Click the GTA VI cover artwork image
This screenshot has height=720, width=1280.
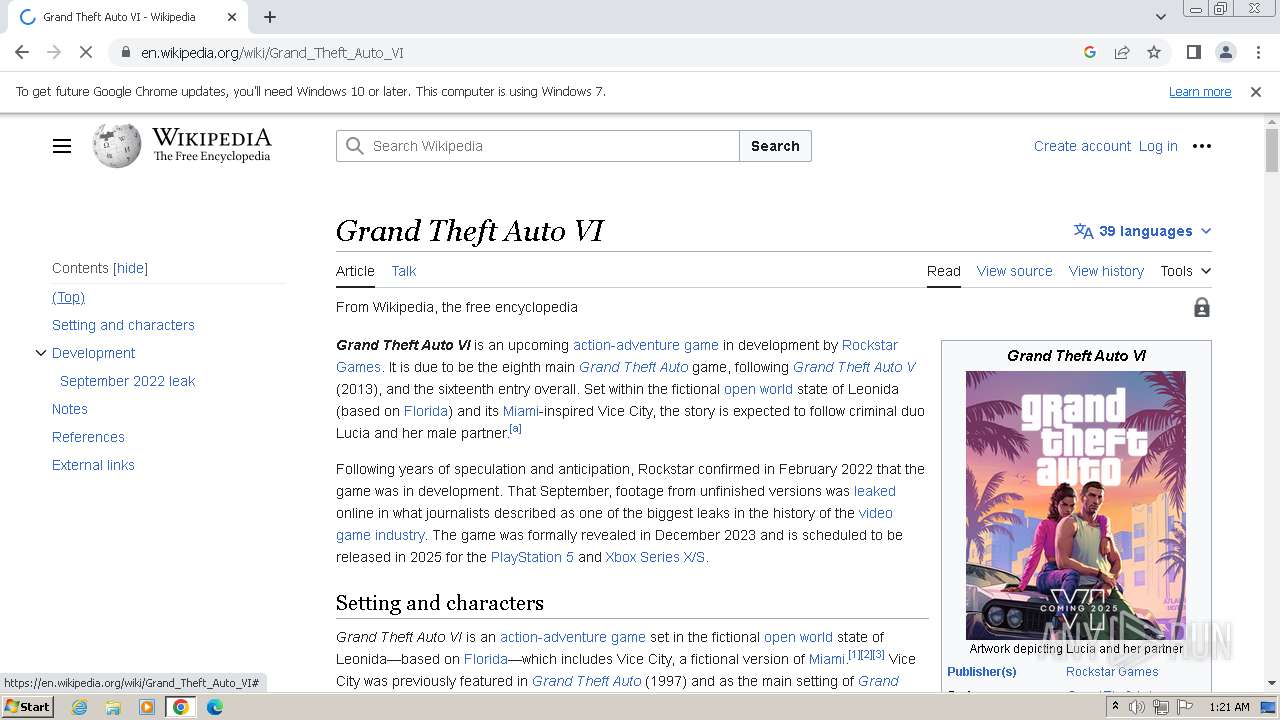coord(1076,505)
